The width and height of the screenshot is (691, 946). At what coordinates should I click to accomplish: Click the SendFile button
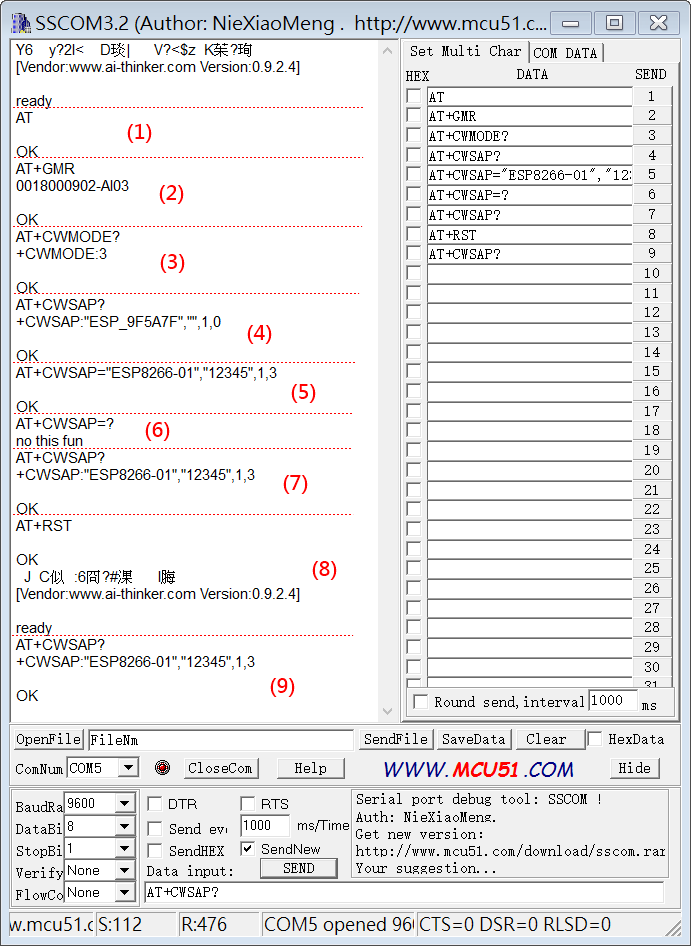[395, 740]
